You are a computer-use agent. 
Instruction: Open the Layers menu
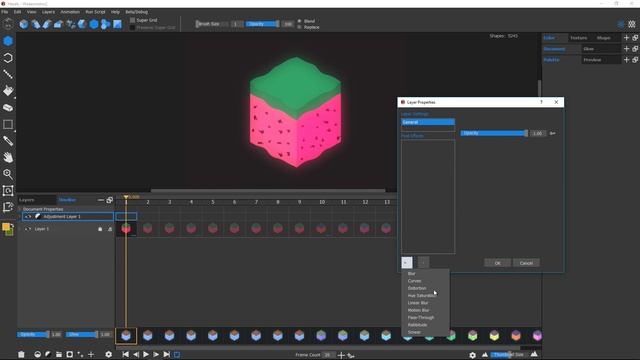[48, 12]
